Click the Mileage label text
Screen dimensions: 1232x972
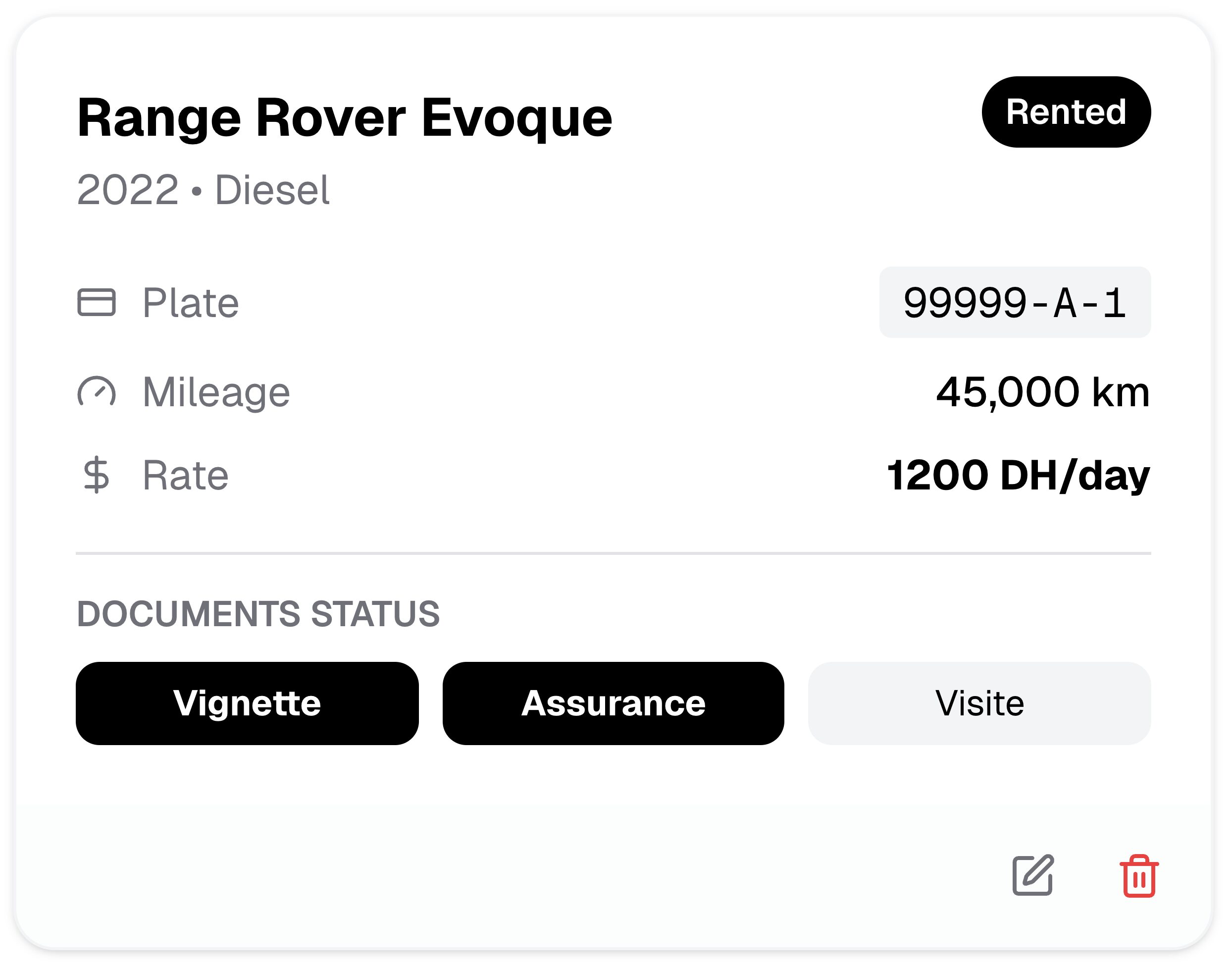[215, 392]
